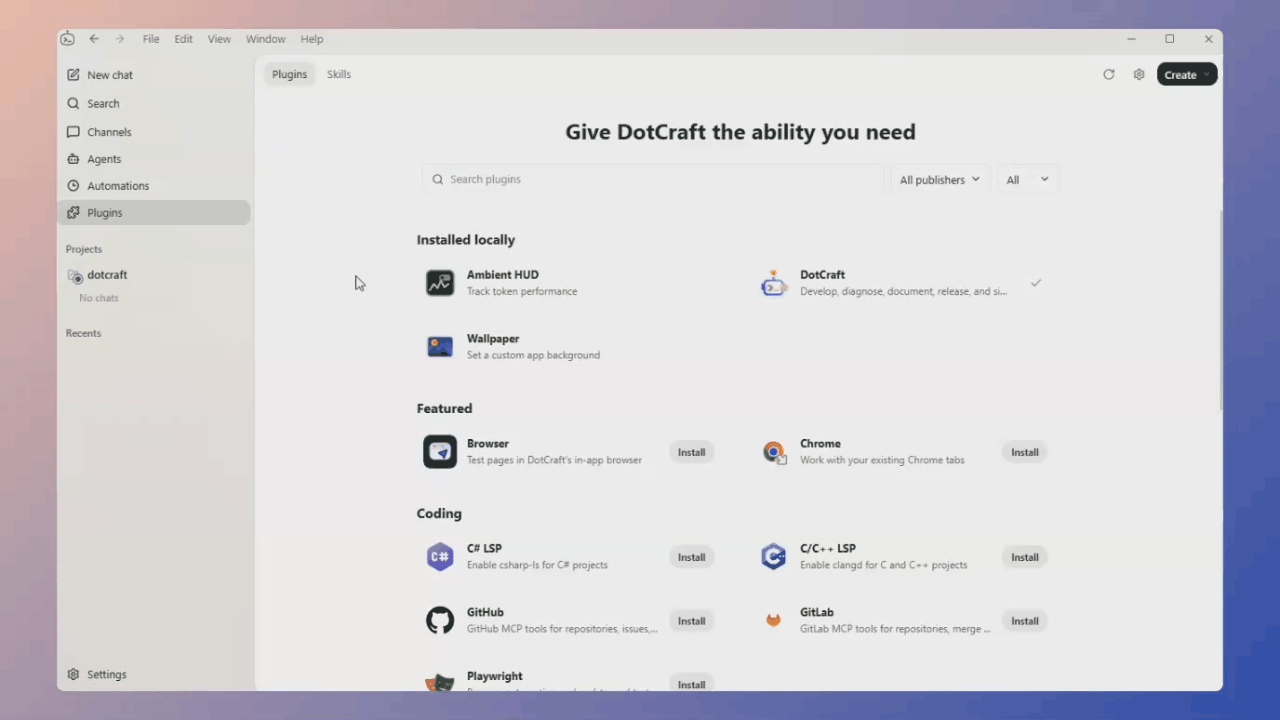
Task: Click the C# LSP plugin icon
Action: click(440, 557)
